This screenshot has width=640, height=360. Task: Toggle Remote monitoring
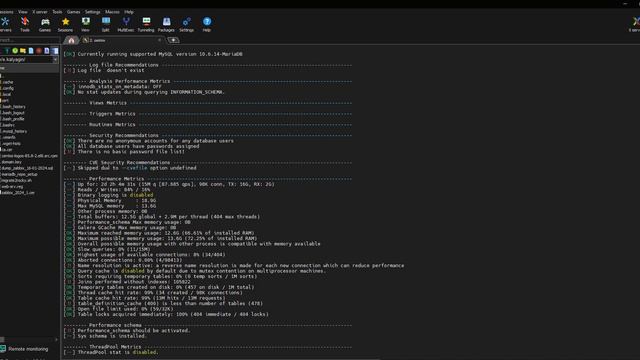click(28, 349)
